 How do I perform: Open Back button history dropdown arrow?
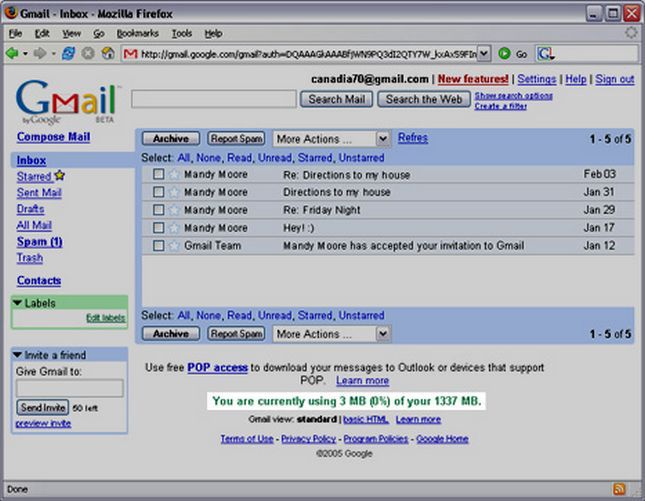[25, 54]
